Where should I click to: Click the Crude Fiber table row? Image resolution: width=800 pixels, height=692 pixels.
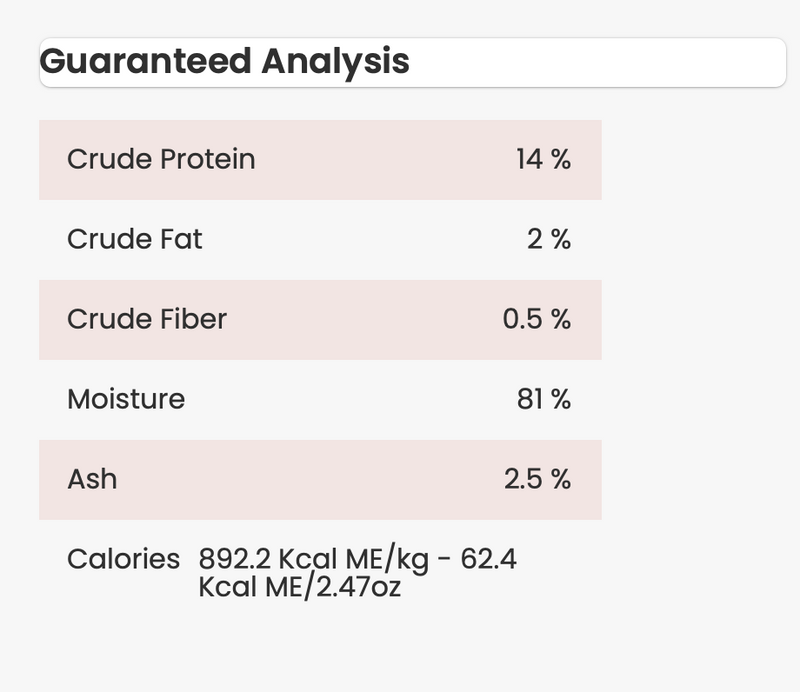click(320, 320)
